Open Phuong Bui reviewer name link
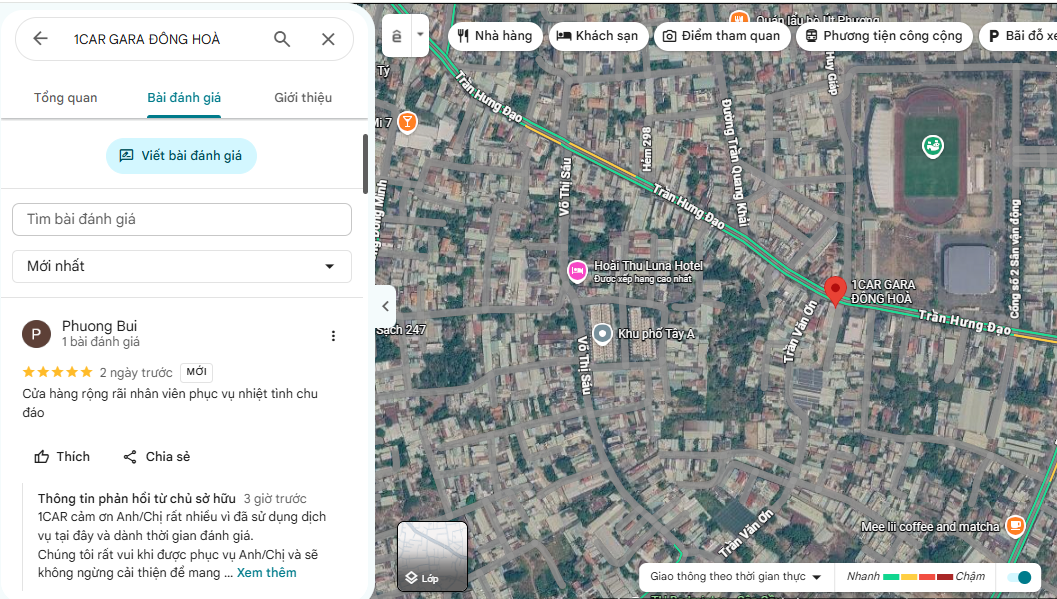This screenshot has width=1057, height=599. 99,326
